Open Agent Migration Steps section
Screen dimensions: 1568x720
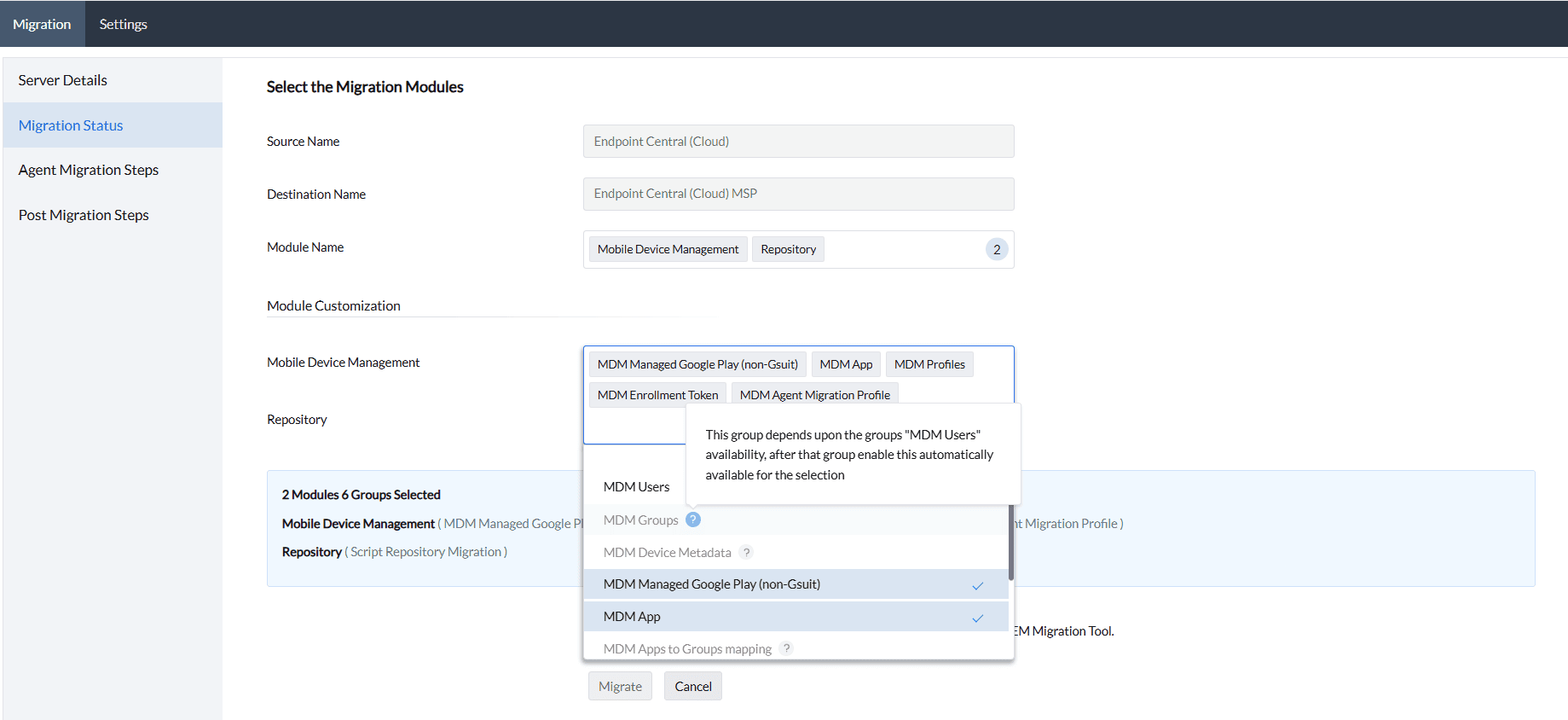[x=89, y=170]
